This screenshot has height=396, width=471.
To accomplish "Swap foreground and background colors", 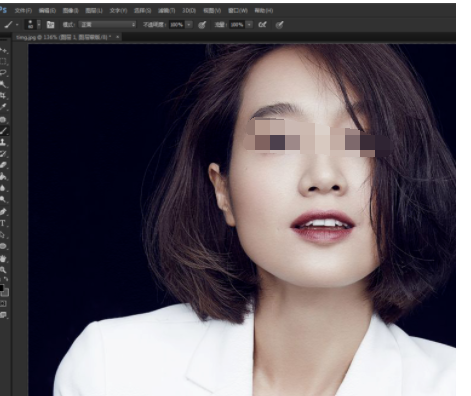I will (6, 279).
